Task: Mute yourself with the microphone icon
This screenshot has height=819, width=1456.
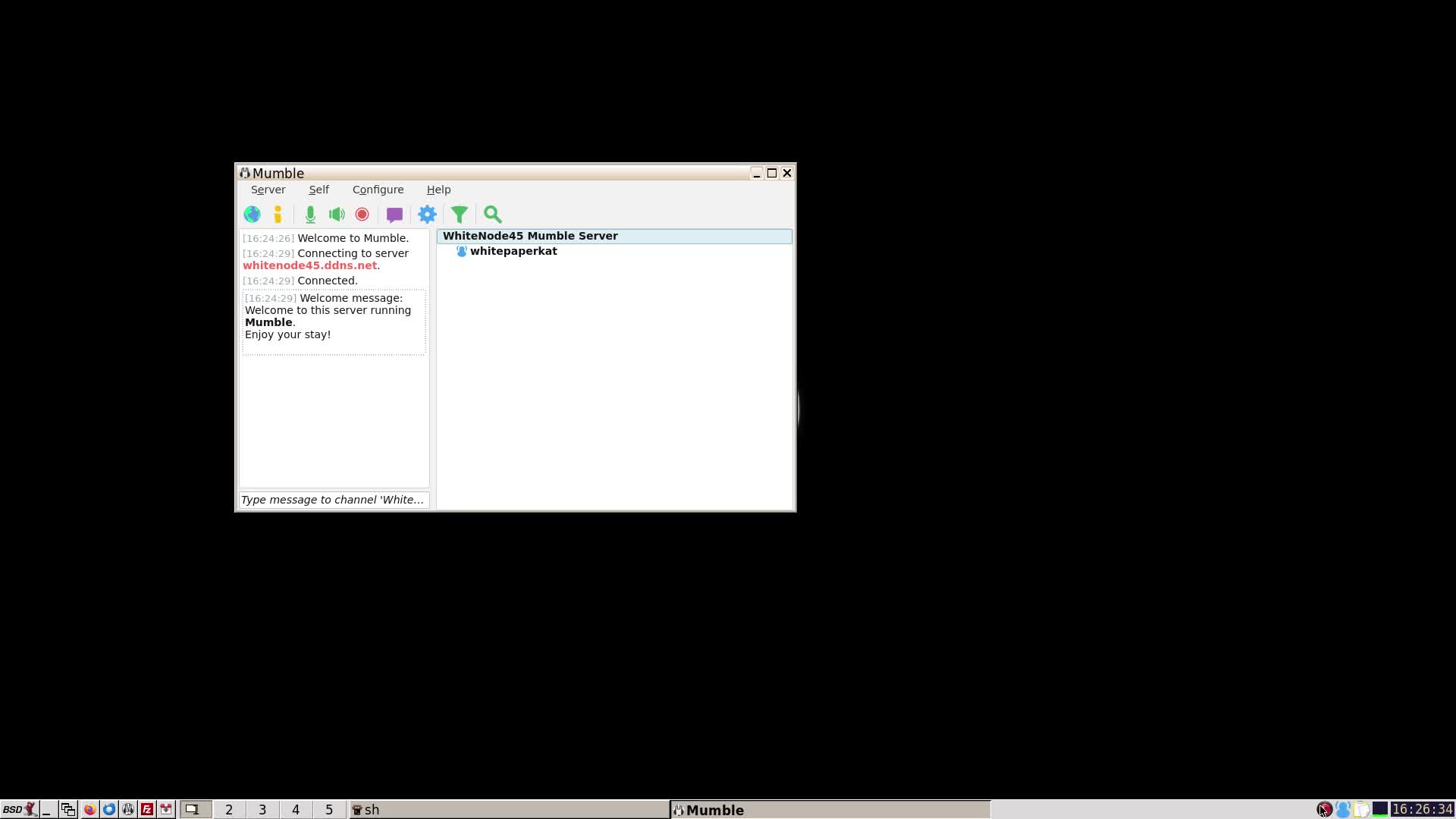Action: 310,215
